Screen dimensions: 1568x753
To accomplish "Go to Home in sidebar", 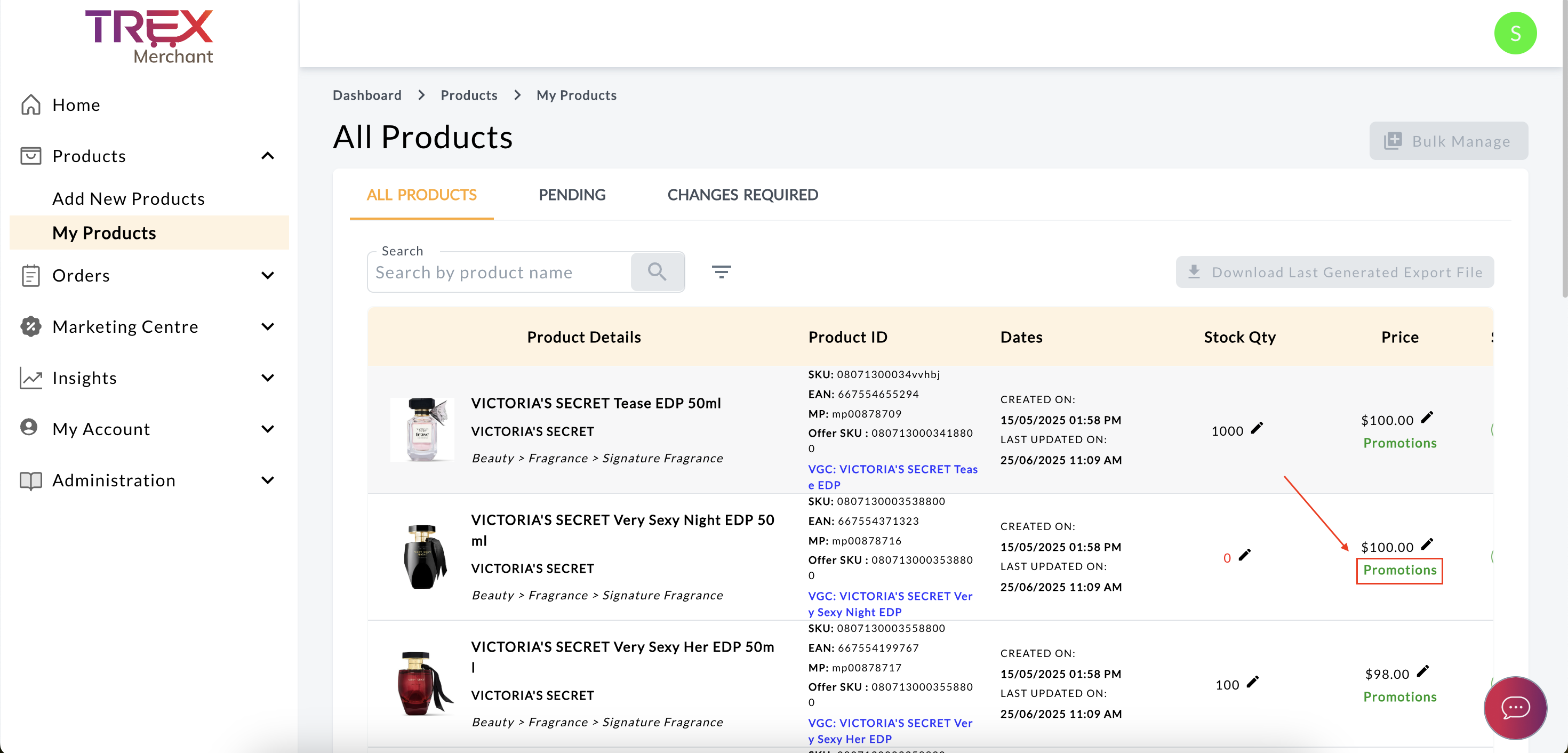I will (x=76, y=105).
